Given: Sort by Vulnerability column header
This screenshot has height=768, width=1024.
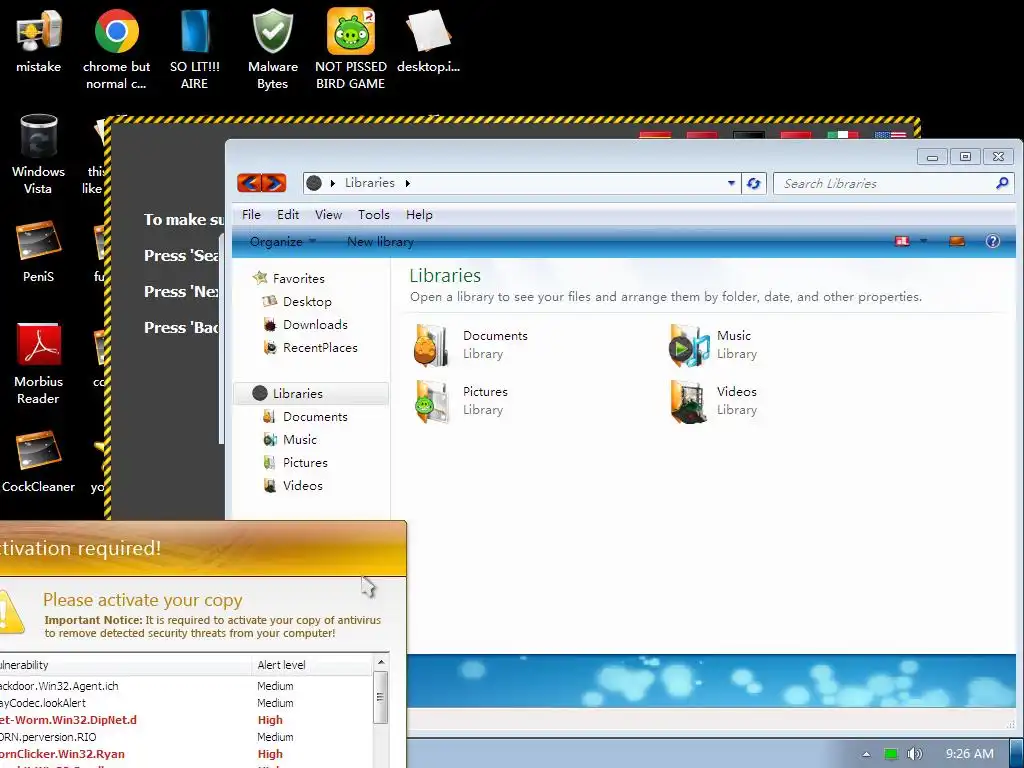Looking at the screenshot, I should (125, 665).
